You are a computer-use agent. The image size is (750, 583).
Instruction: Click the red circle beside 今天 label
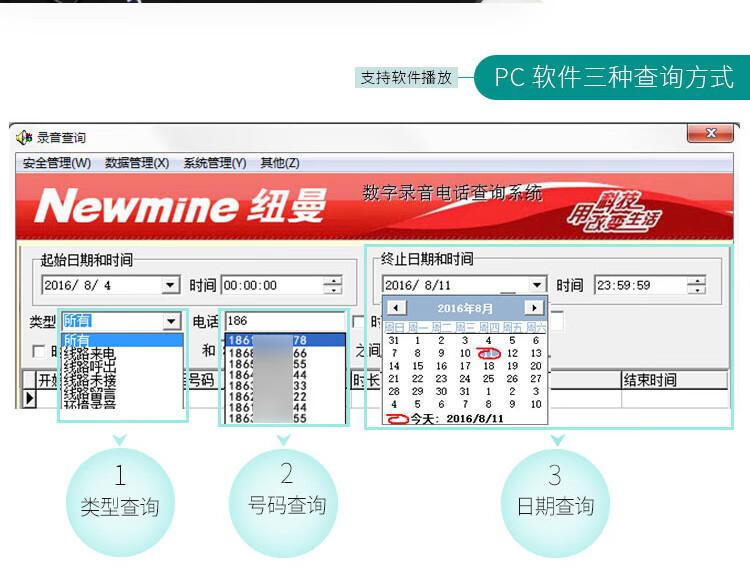[399, 418]
